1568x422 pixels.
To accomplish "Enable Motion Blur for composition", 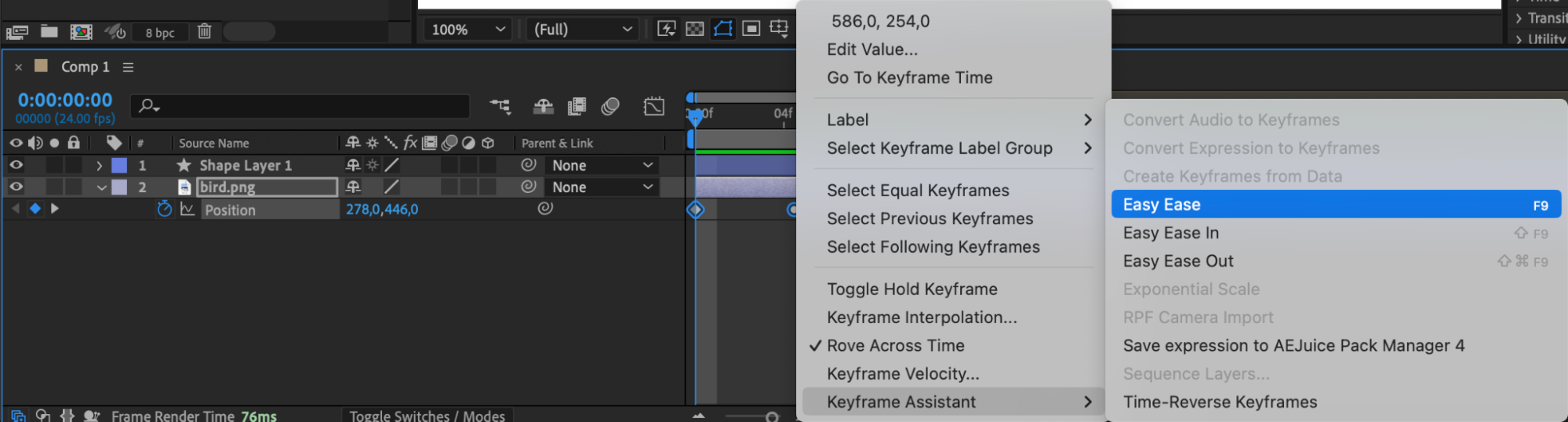I will [610, 107].
